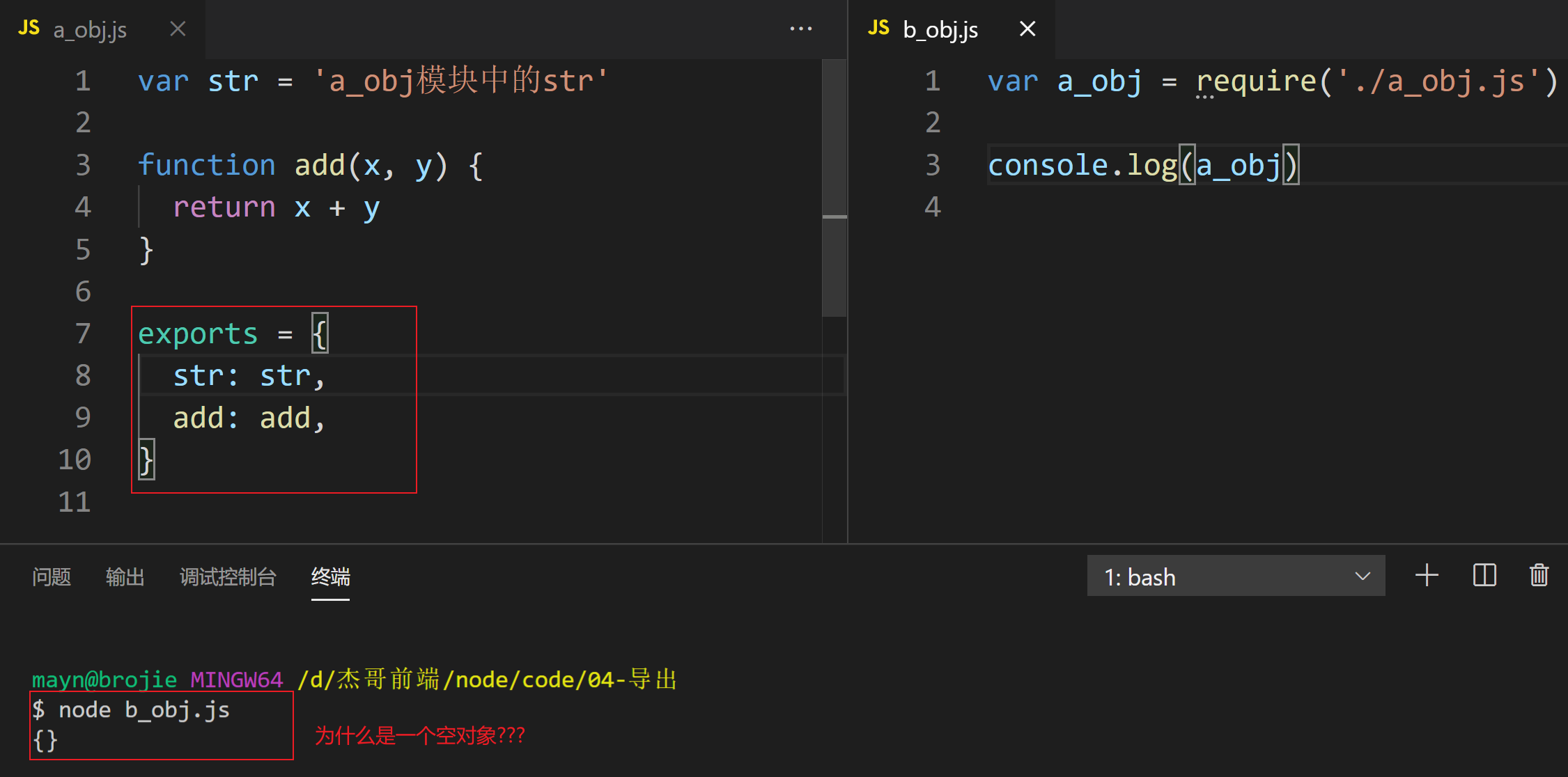Select the 终端 panel tab
1568x777 pixels.
(330, 577)
